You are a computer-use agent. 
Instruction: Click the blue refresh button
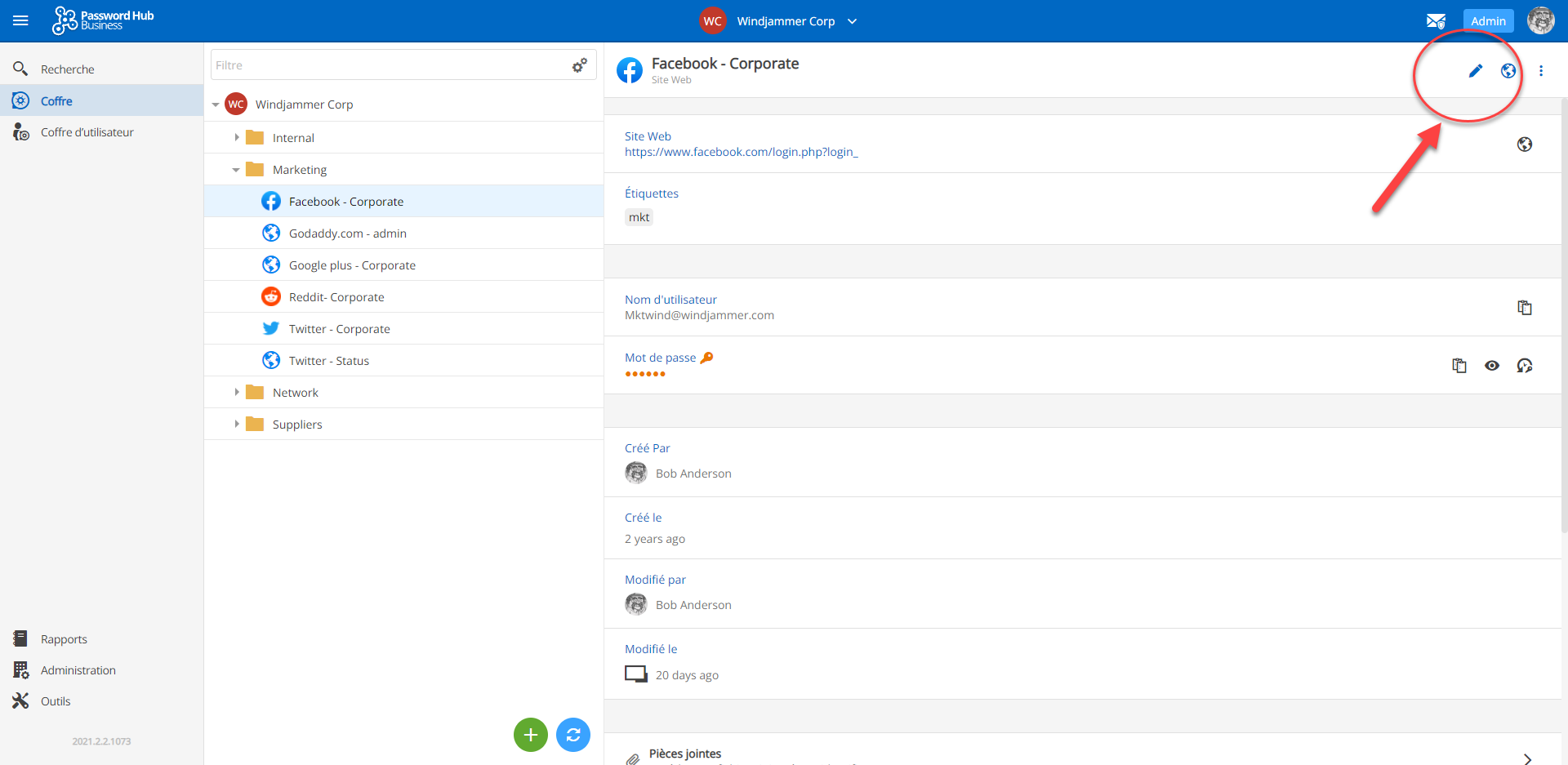572,735
